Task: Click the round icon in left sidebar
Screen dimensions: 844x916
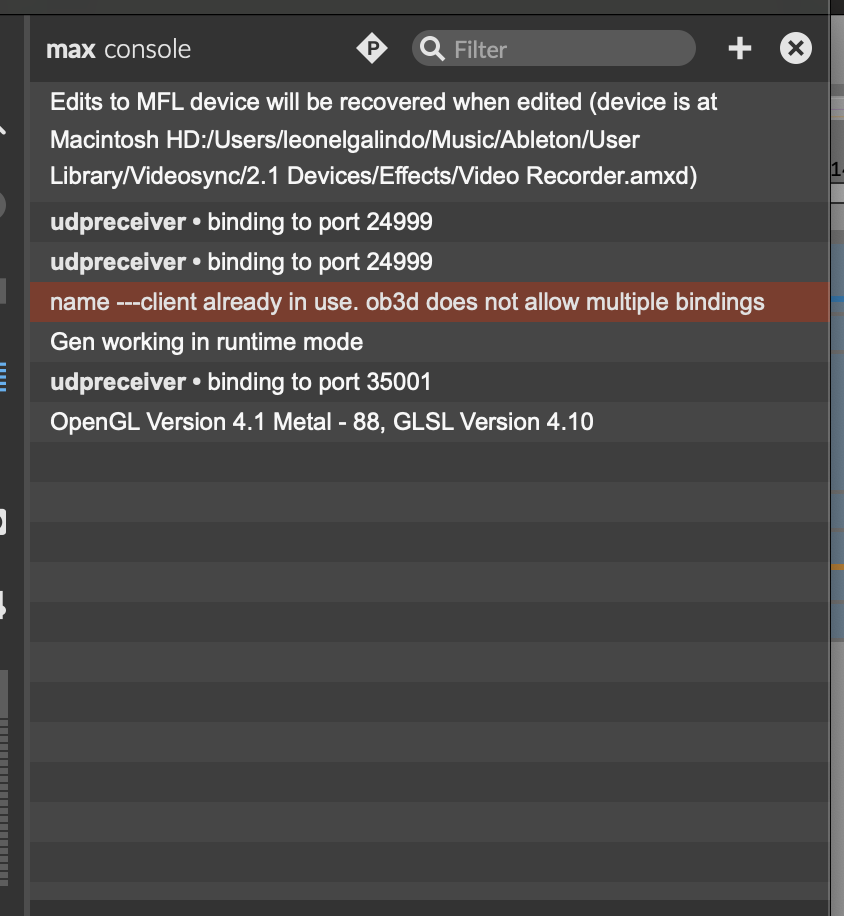Action: (3, 205)
